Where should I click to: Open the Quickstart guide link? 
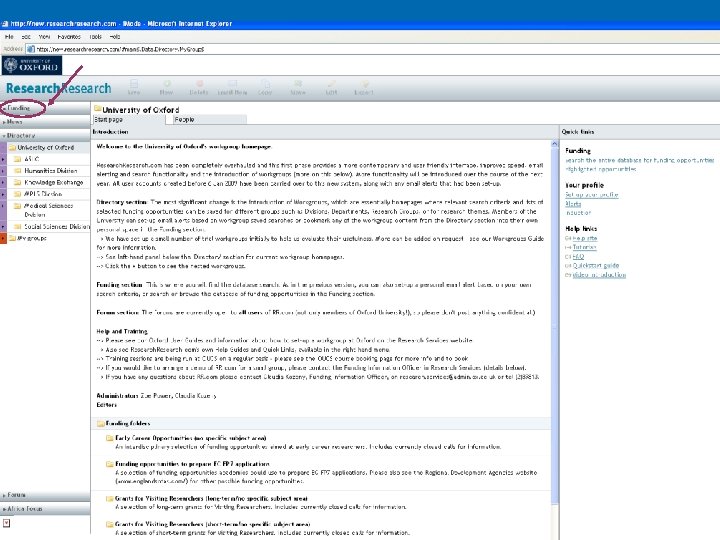pos(596,265)
